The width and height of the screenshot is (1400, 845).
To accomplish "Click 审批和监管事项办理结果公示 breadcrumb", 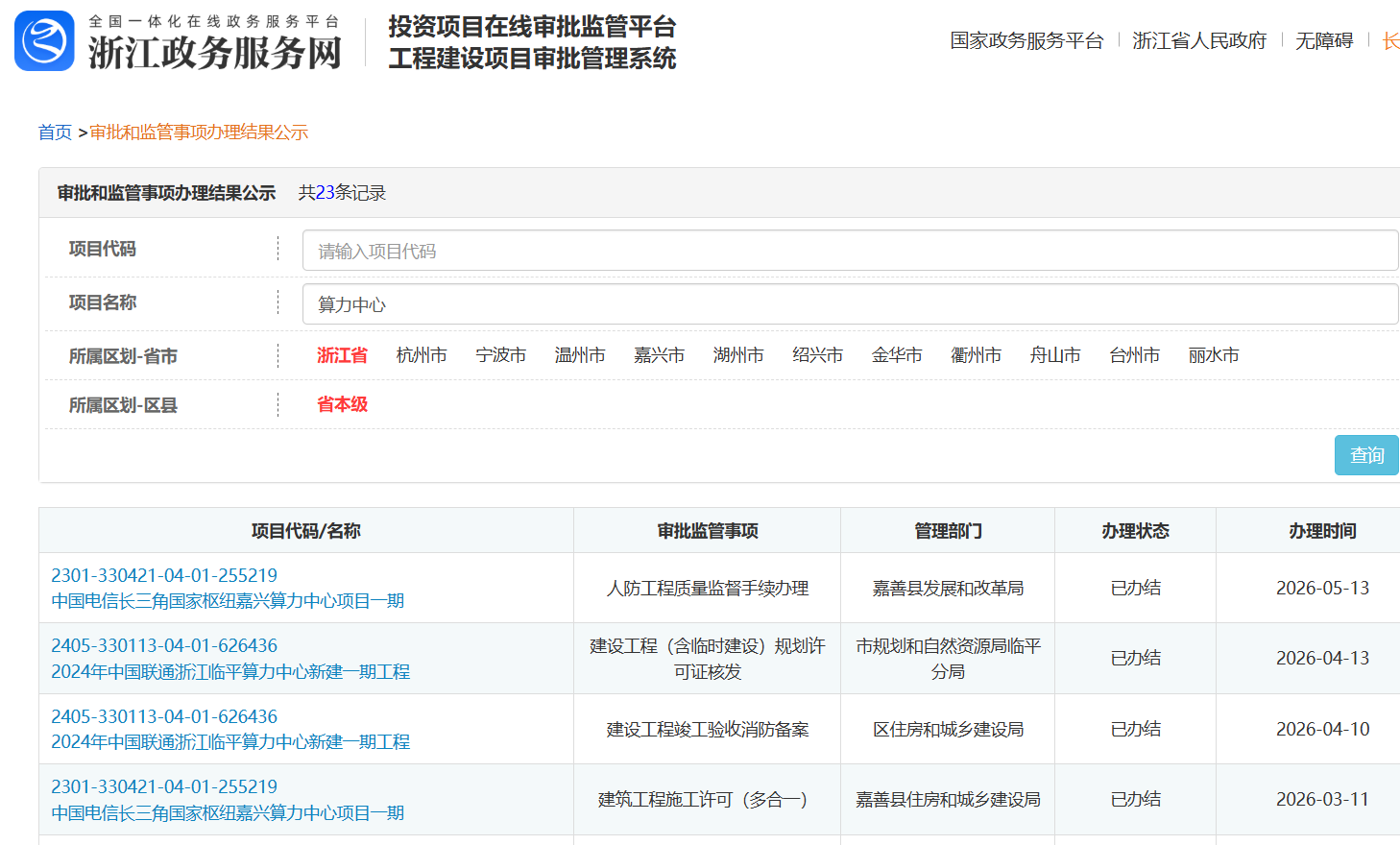I will point(199,133).
